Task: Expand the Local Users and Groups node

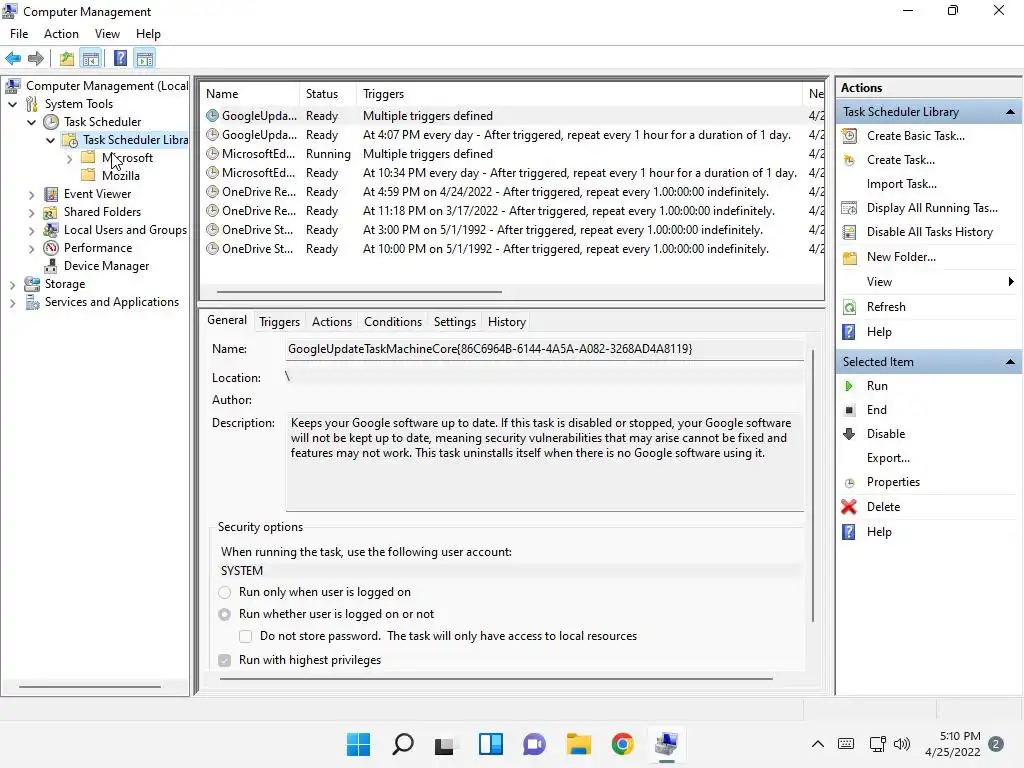Action: (31, 230)
